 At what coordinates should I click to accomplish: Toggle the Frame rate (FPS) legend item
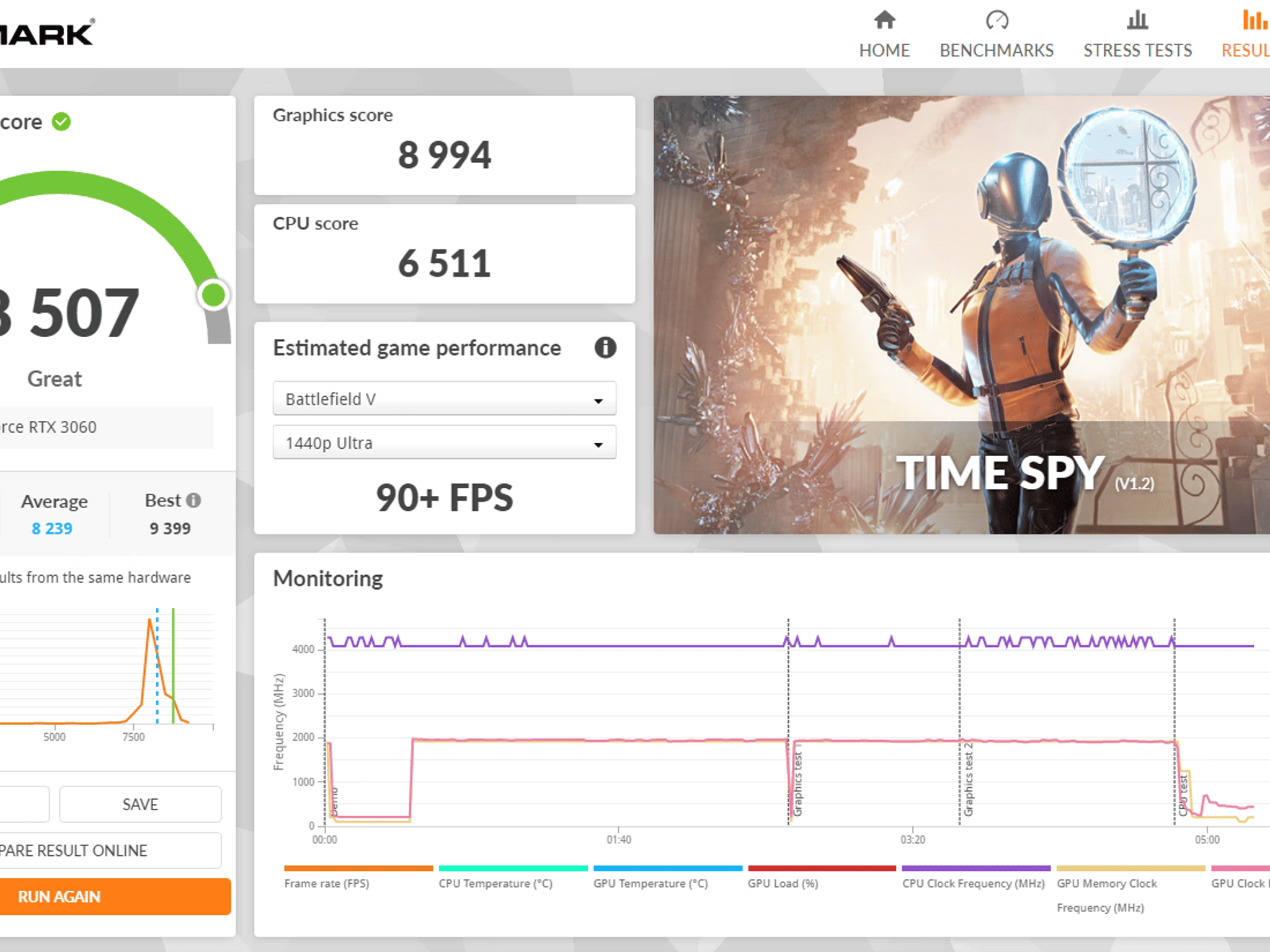coord(358,877)
